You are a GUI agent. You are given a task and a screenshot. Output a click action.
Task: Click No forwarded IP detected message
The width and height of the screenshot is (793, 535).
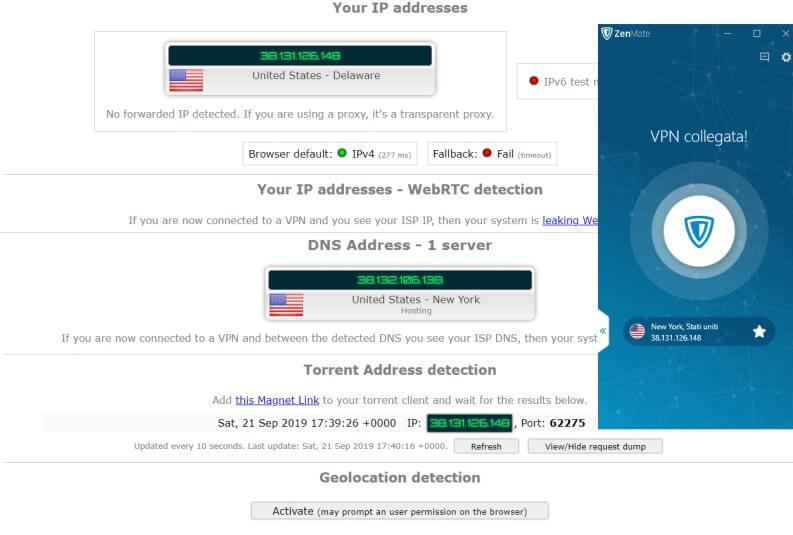pos(300,114)
